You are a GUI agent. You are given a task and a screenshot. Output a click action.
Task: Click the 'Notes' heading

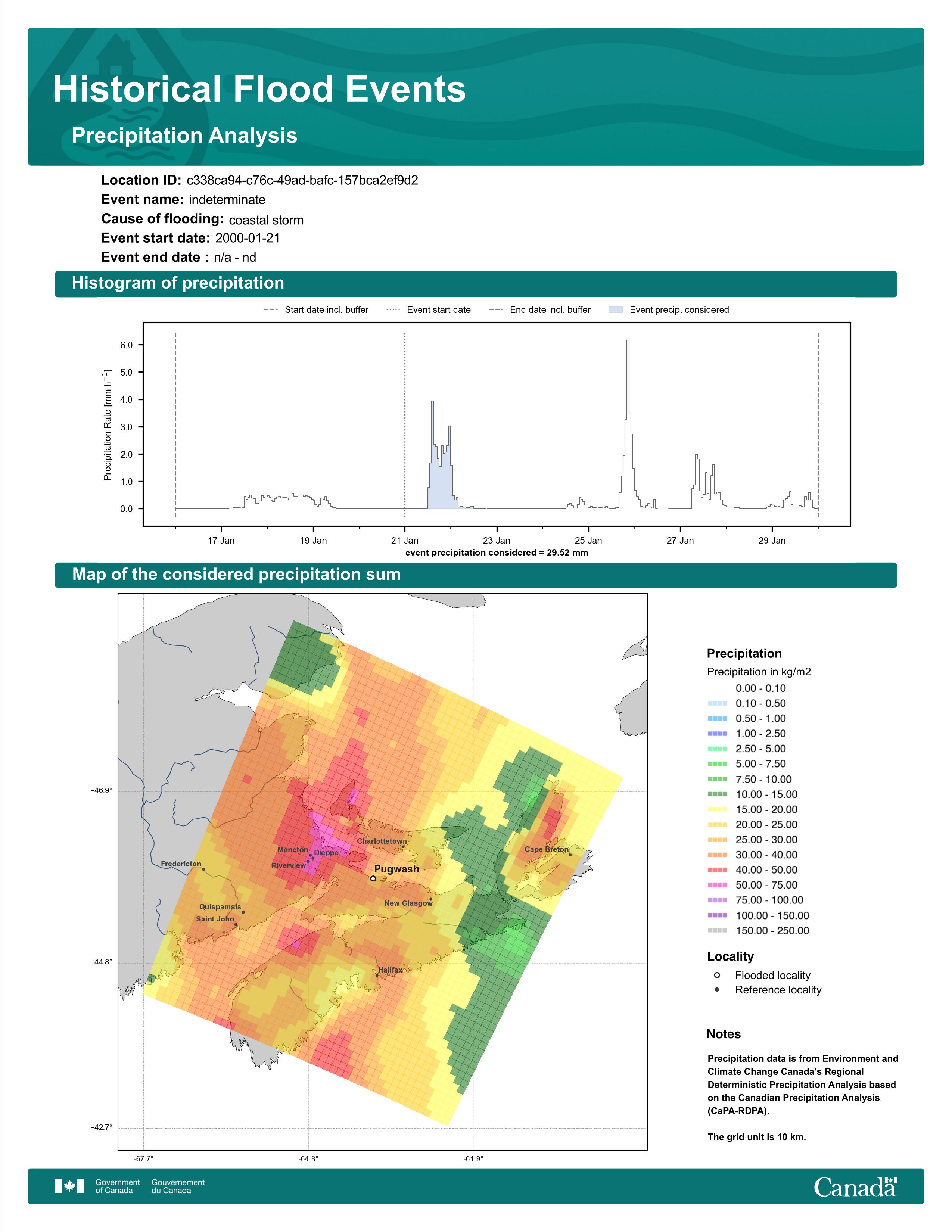click(x=724, y=1034)
